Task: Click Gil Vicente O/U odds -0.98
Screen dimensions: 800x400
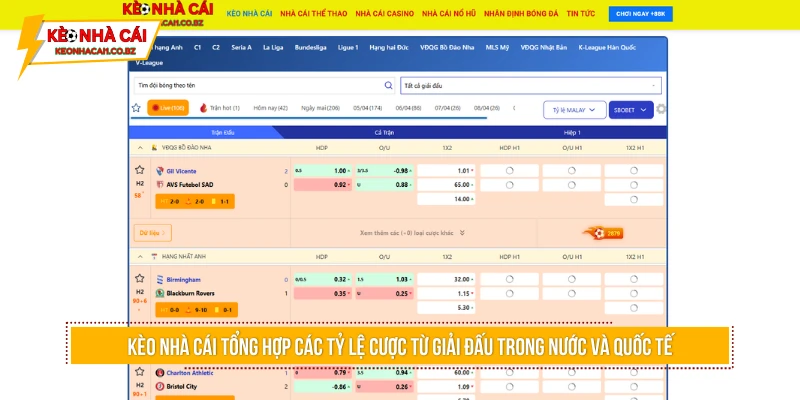Action: coord(385,171)
